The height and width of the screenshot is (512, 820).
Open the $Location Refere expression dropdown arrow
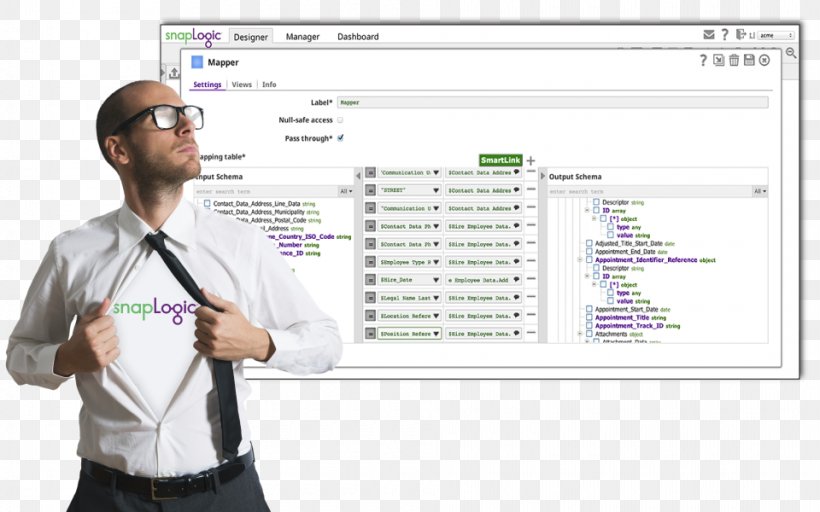436,316
